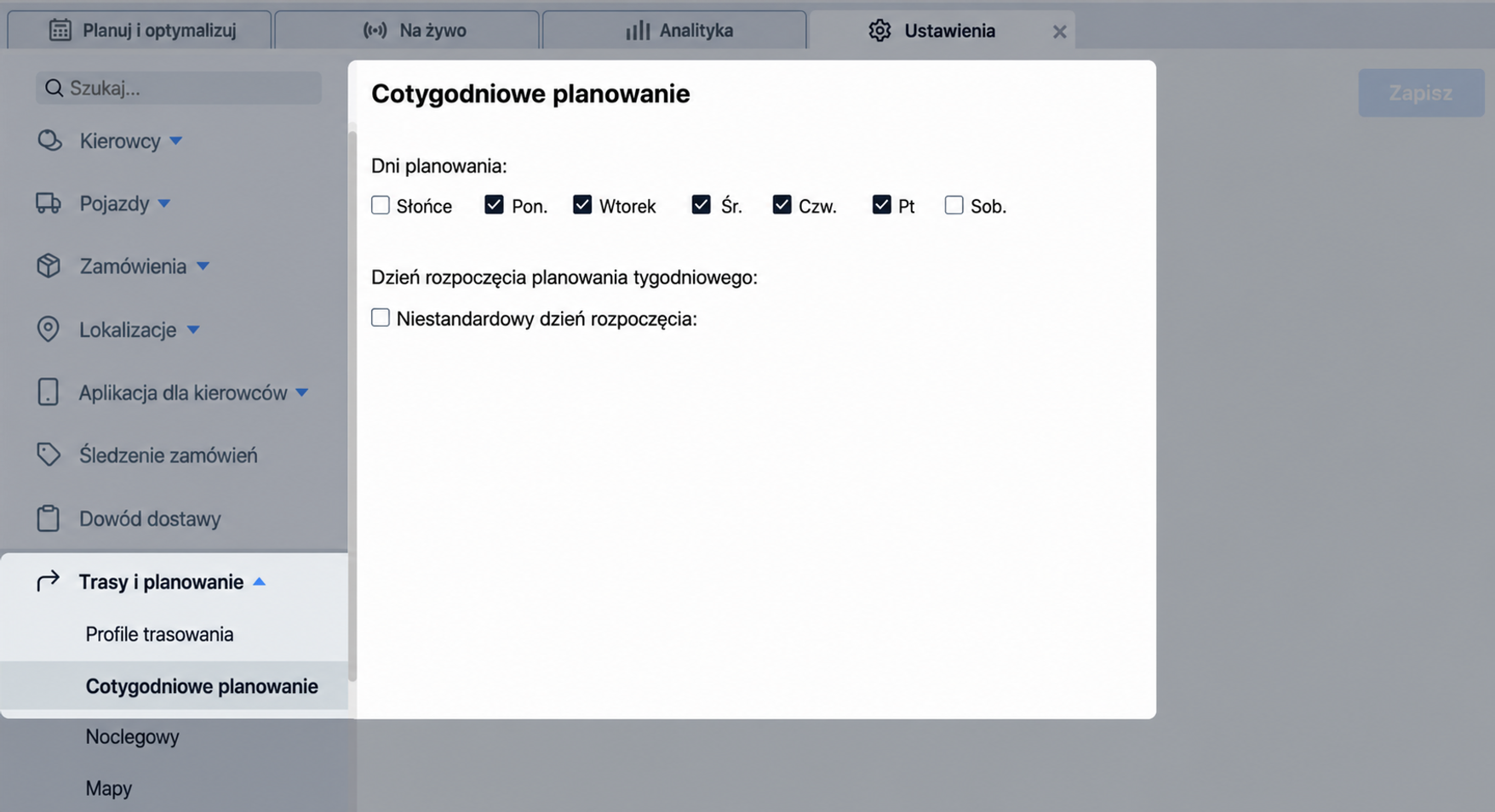Click the Trasy i planowanie arrow icon

tap(49, 581)
